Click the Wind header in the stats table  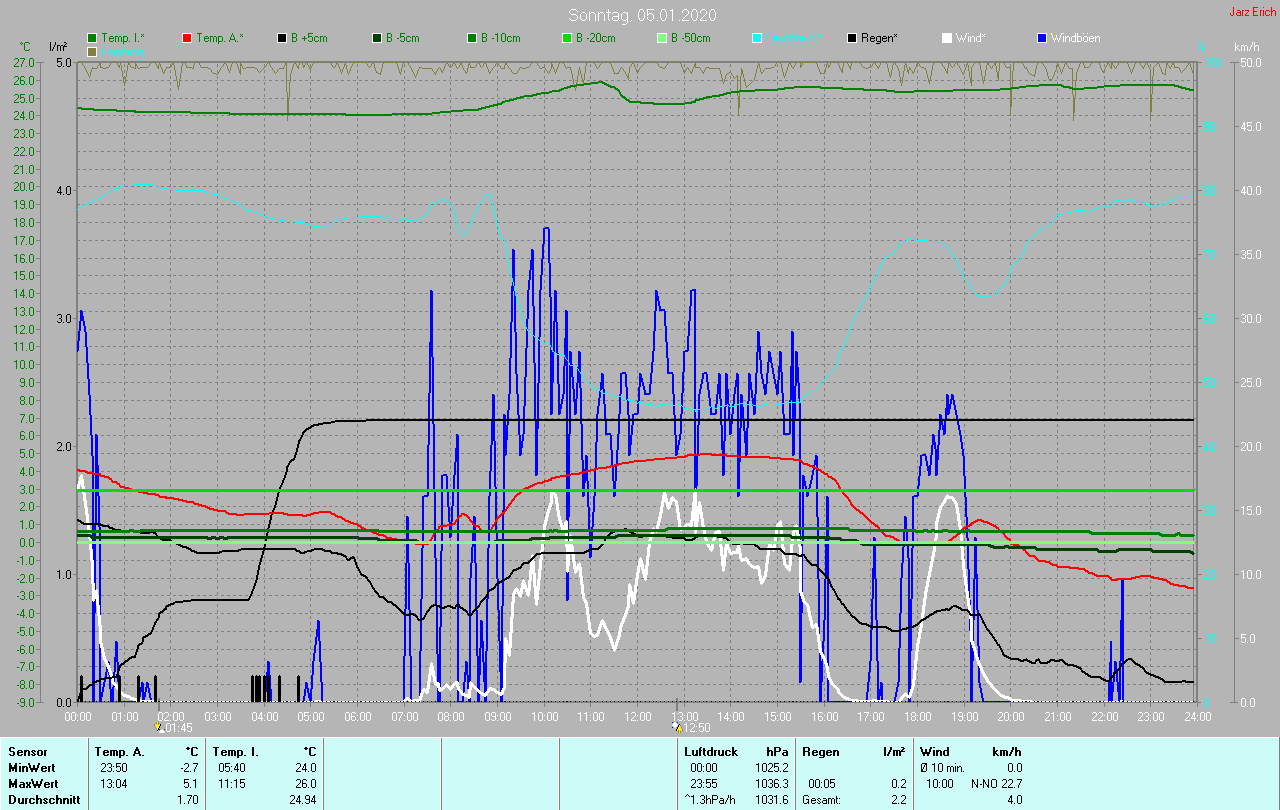click(x=934, y=751)
